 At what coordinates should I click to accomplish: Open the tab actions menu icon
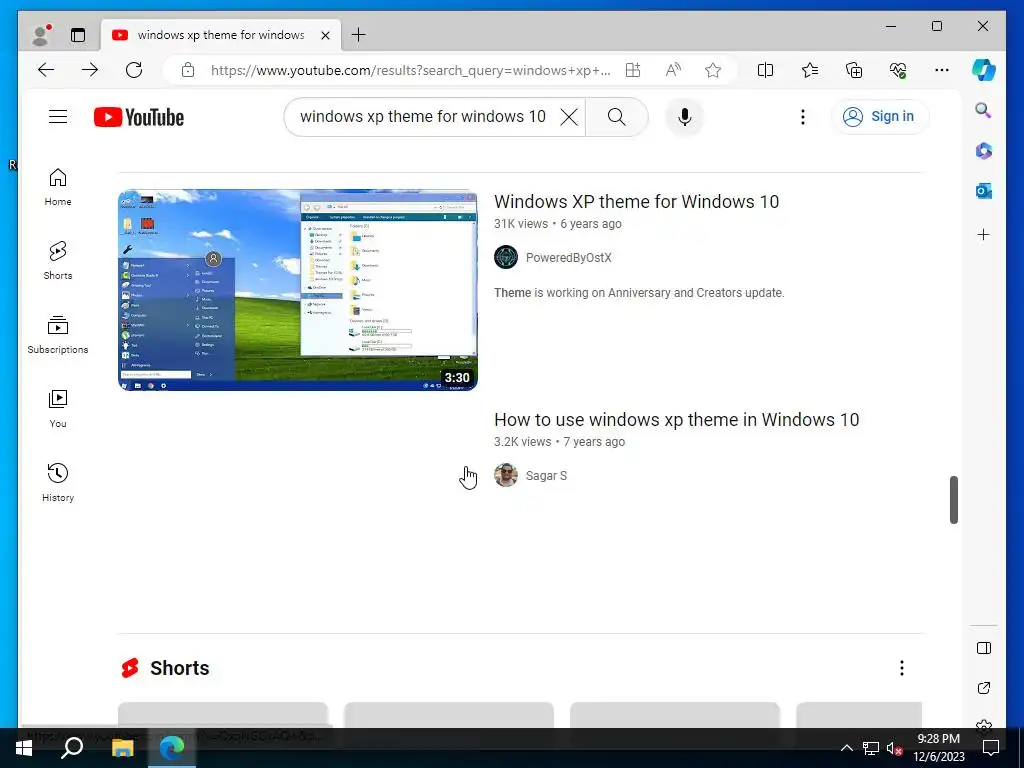click(x=78, y=35)
